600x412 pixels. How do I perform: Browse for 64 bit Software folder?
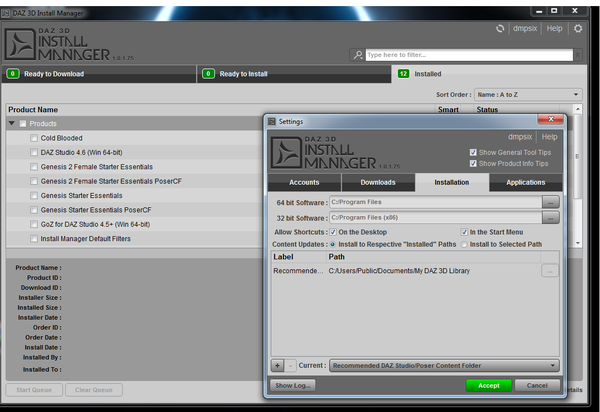click(x=550, y=202)
